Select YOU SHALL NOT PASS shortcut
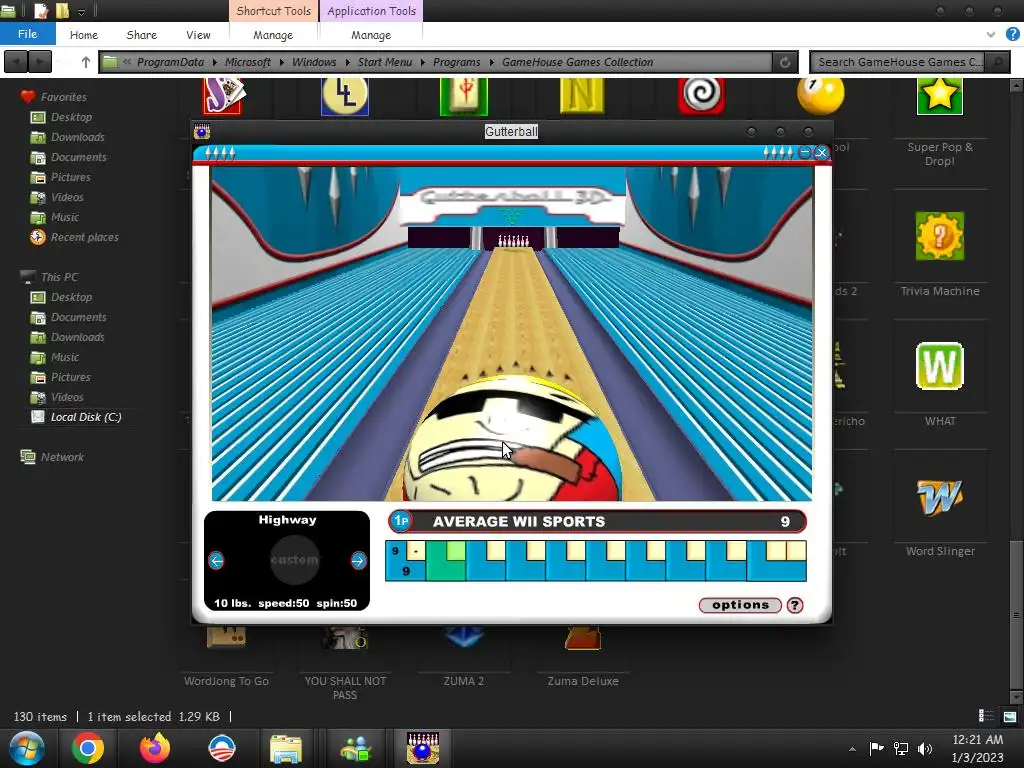The width and height of the screenshot is (1024, 768). pos(345,665)
